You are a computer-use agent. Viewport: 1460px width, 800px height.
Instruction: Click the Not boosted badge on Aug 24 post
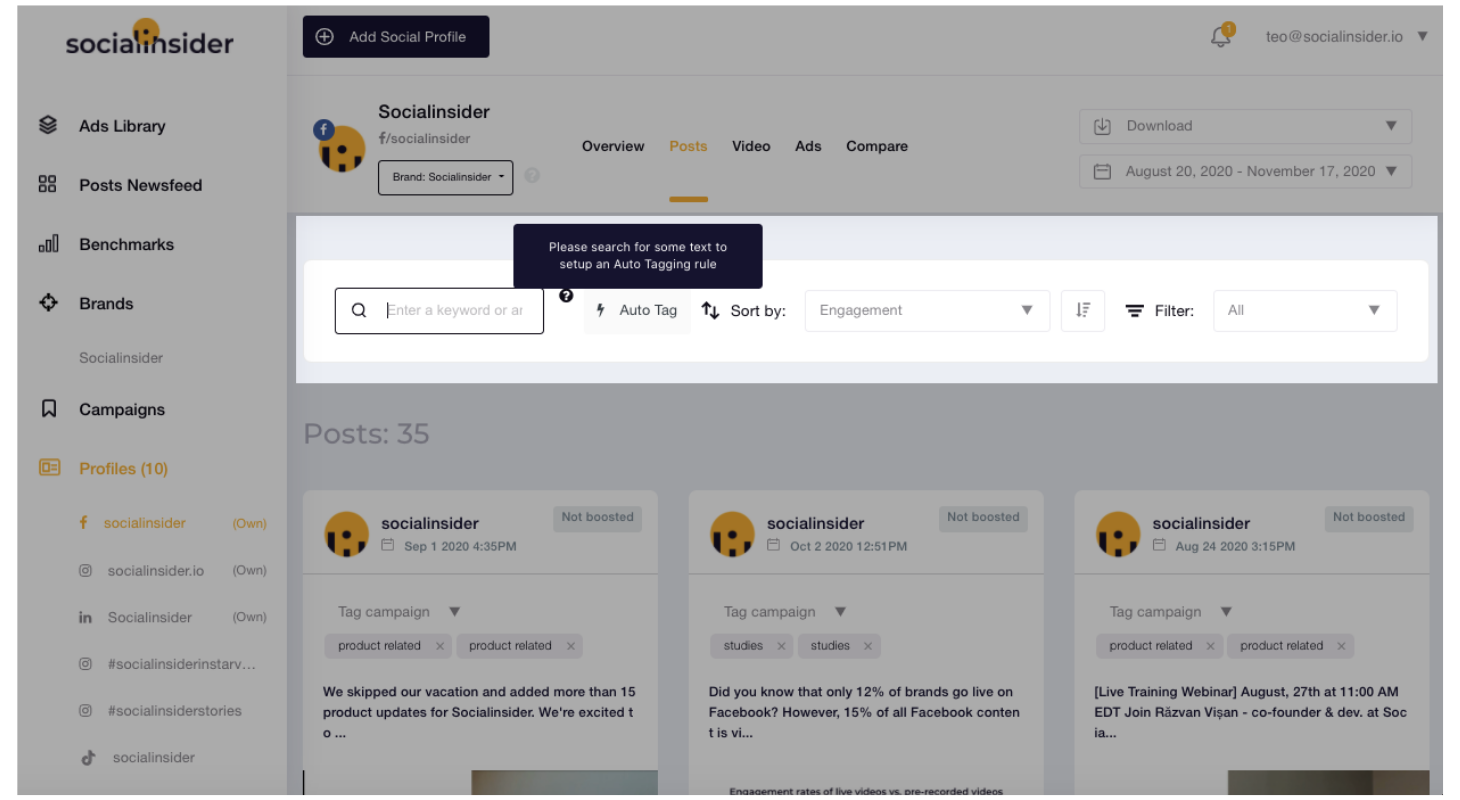1369,517
